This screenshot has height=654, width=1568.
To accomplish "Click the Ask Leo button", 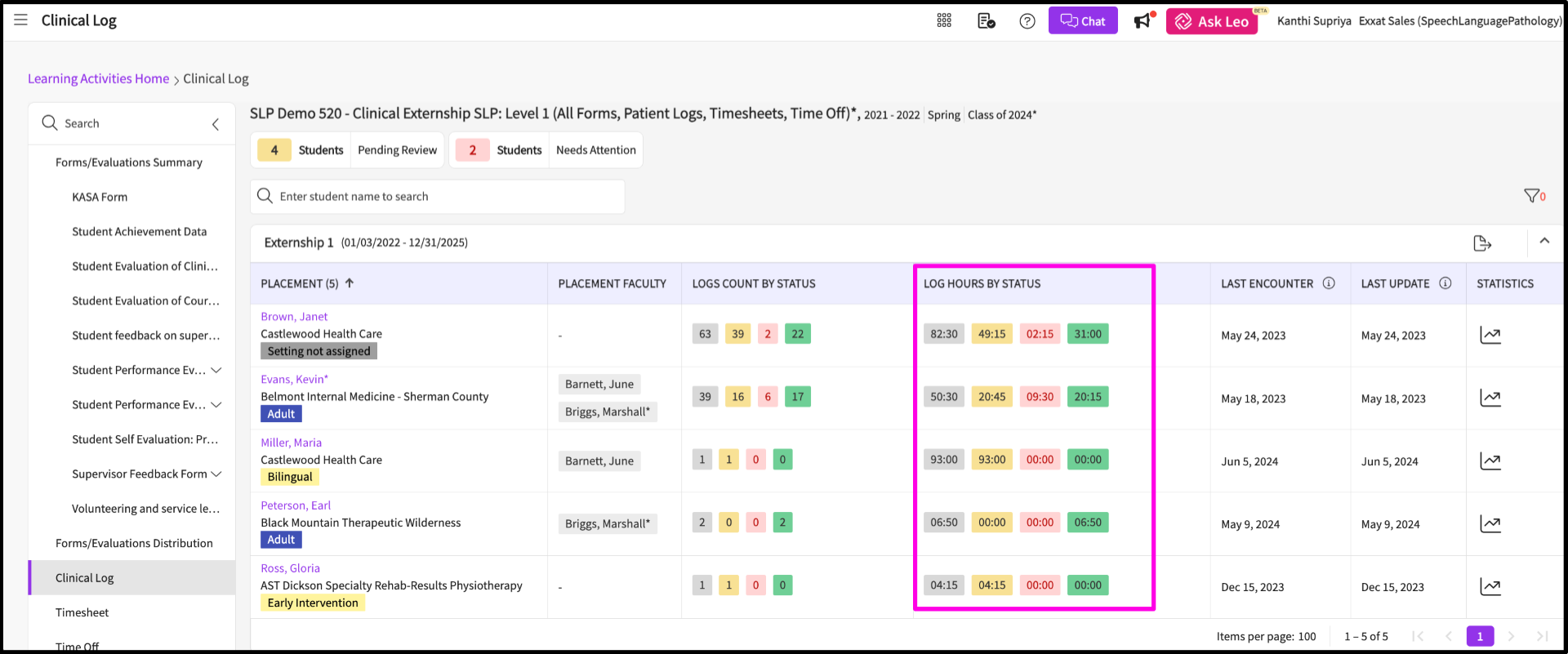I will click(x=1212, y=21).
